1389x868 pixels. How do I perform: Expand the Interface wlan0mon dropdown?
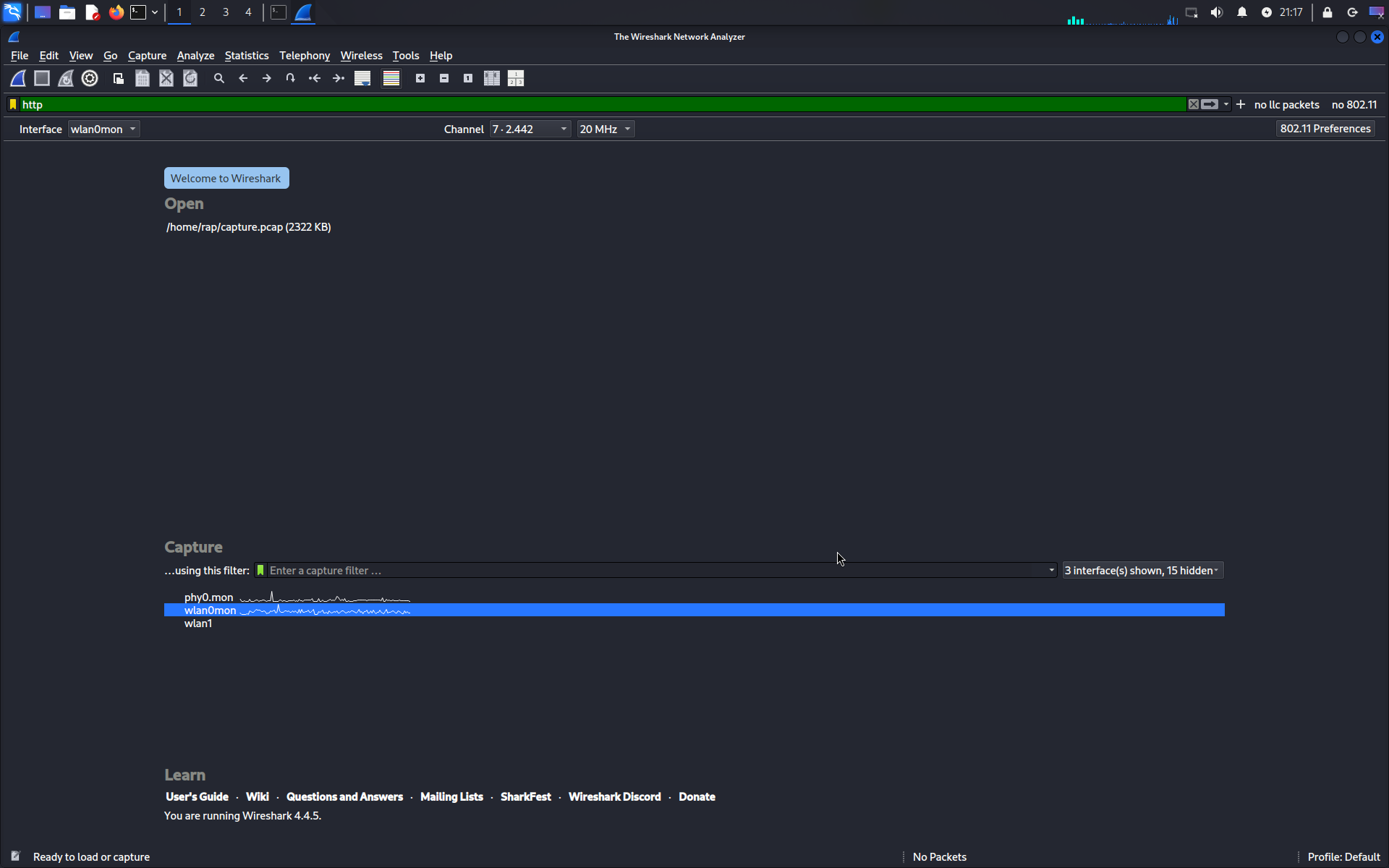click(x=104, y=129)
